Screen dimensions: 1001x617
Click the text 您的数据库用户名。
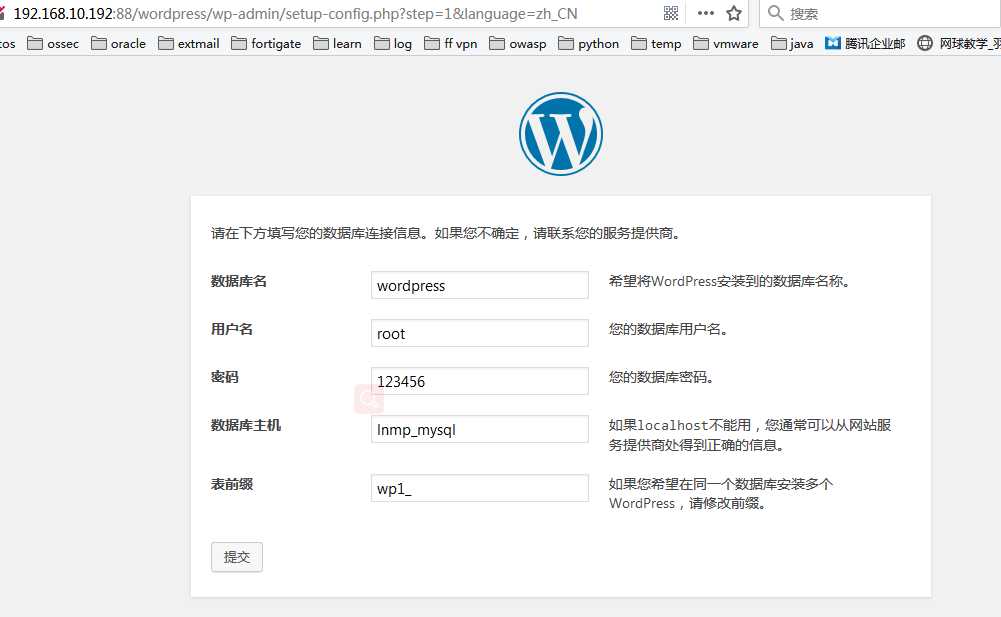[x=668, y=330]
